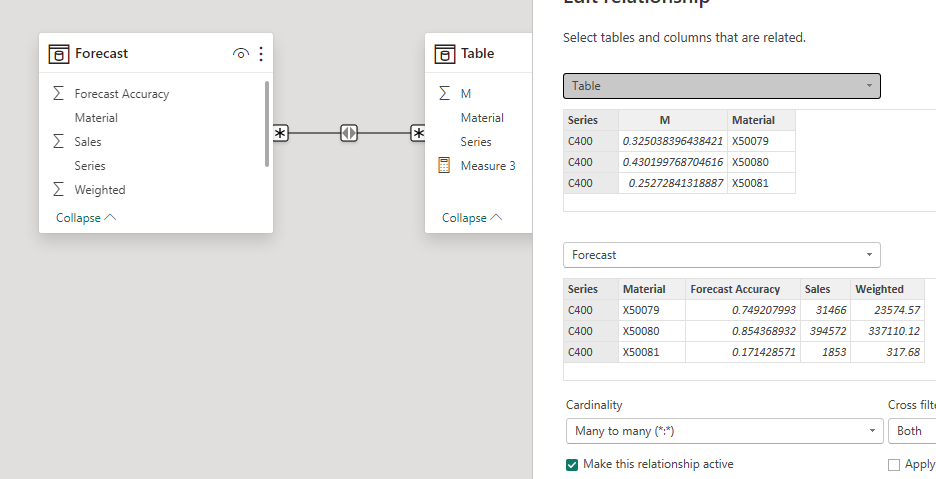Click Series column header in Forecast preview
Image resolution: width=936 pixels, height=479 pixels.
[x=591, y=289]
